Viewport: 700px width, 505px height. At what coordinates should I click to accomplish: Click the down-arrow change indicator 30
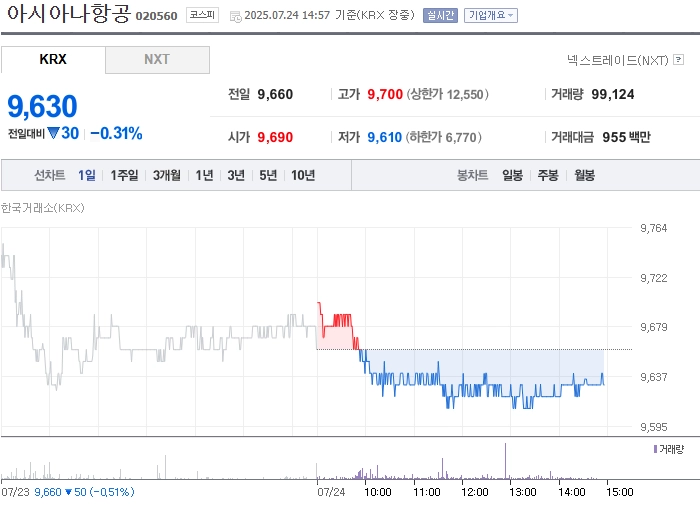coord(63,133)
